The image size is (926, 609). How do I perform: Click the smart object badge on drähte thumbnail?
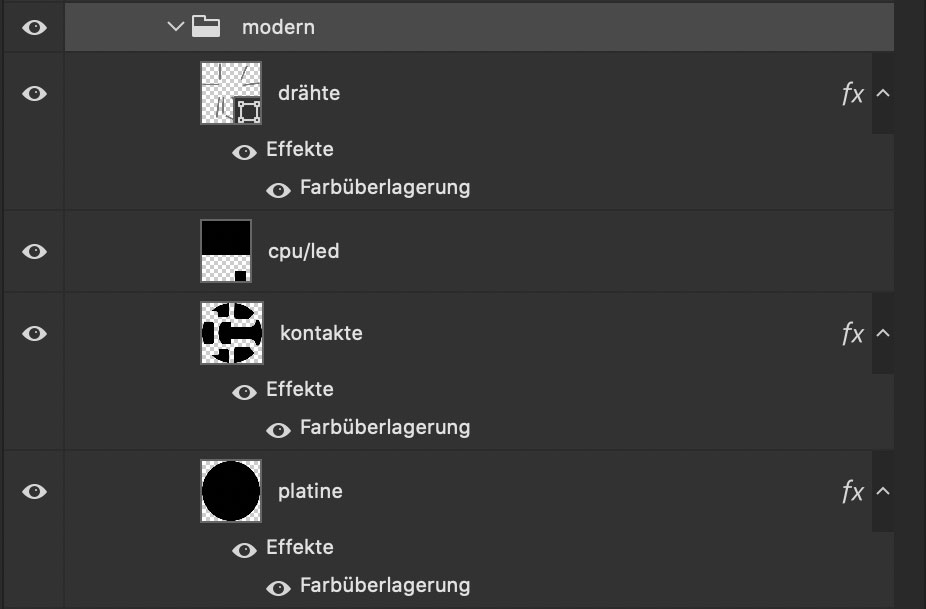248,111
